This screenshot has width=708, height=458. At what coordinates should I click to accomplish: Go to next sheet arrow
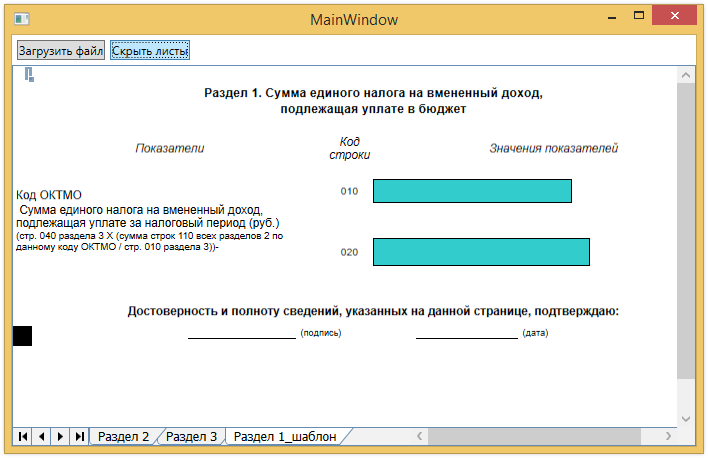click(60, 436)
